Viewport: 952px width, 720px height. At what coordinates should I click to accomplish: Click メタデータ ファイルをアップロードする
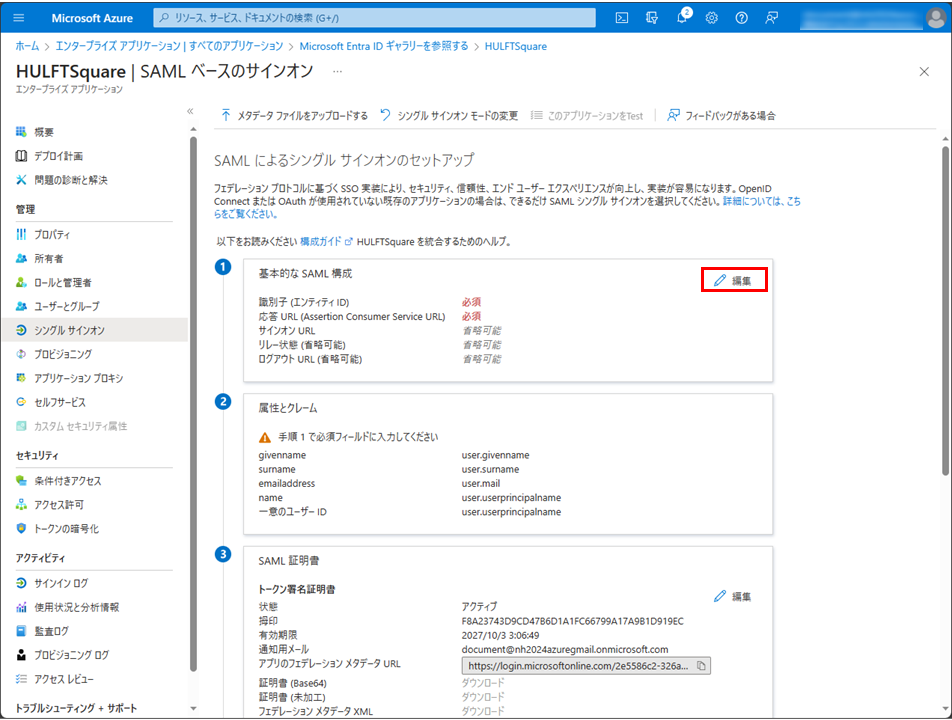tap(294, 116)
